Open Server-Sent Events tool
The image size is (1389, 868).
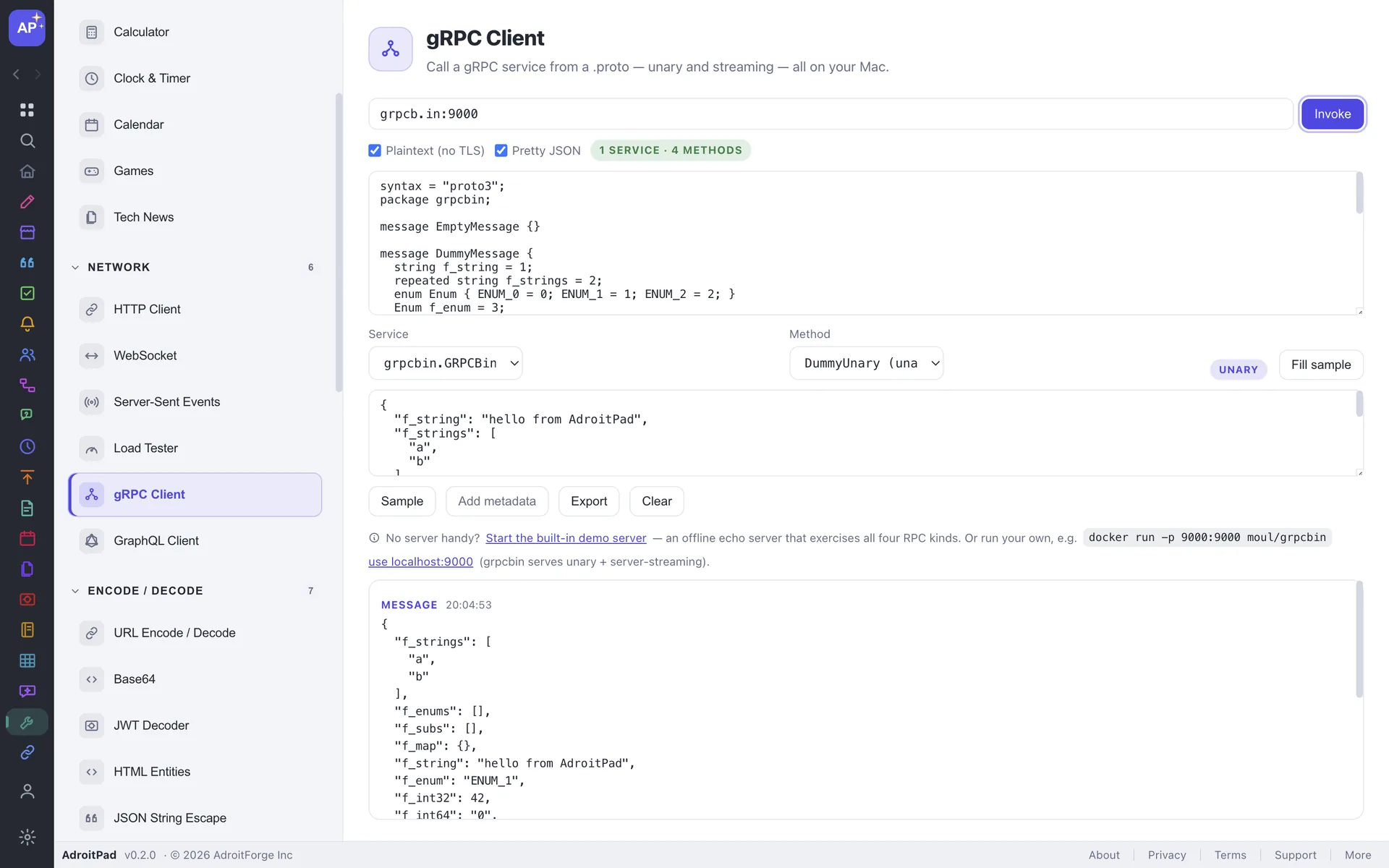[x=195, y=401]
